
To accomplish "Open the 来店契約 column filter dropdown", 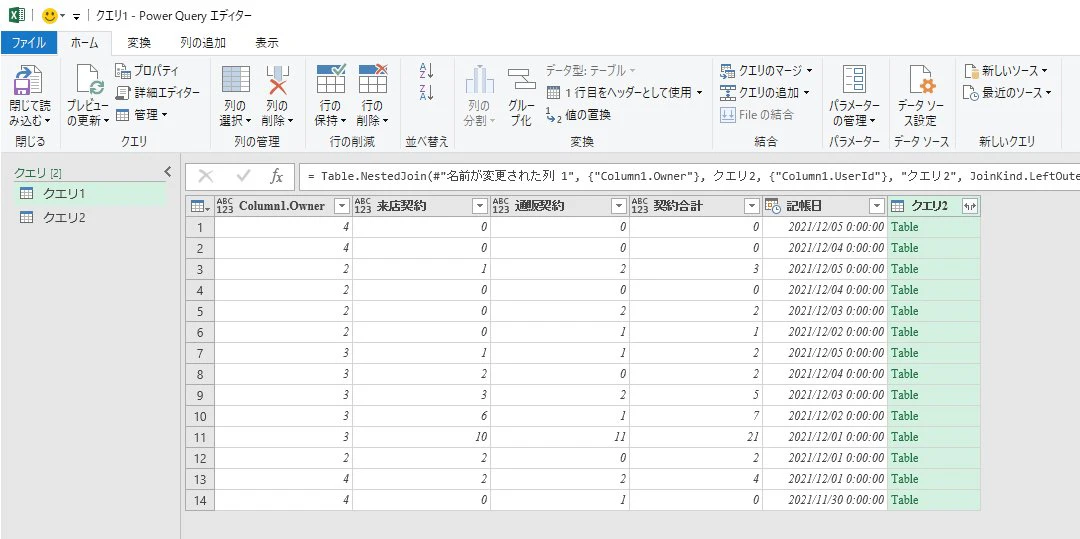I will pos(480,206).
